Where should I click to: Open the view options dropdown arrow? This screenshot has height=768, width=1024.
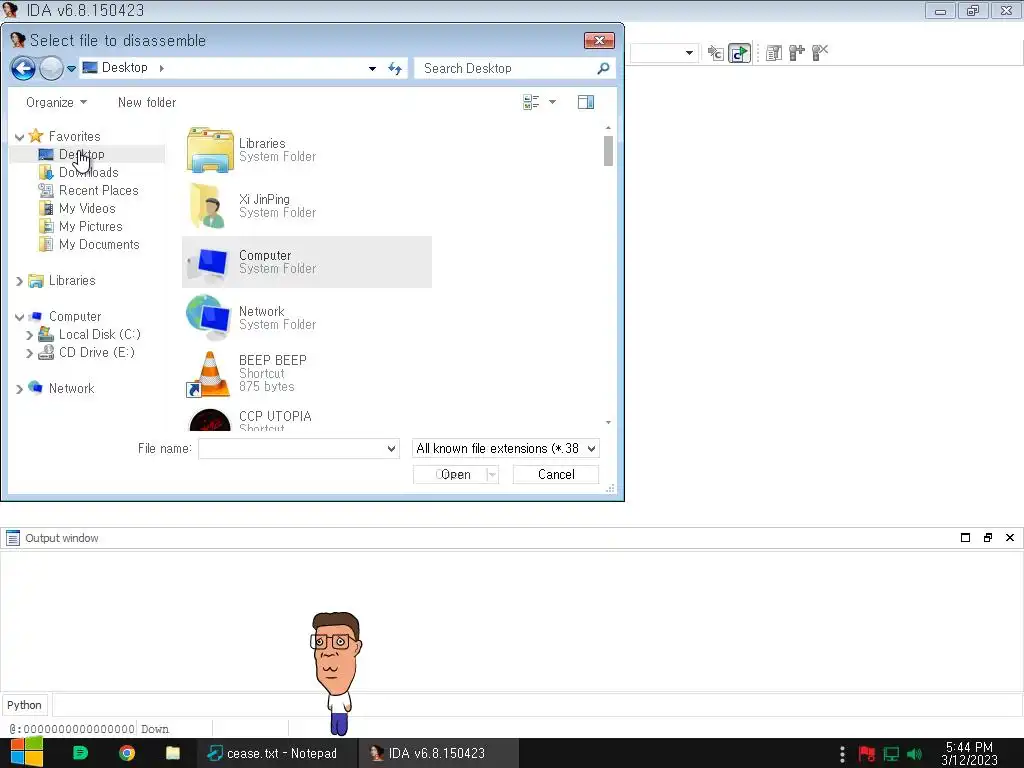point(552,102)
